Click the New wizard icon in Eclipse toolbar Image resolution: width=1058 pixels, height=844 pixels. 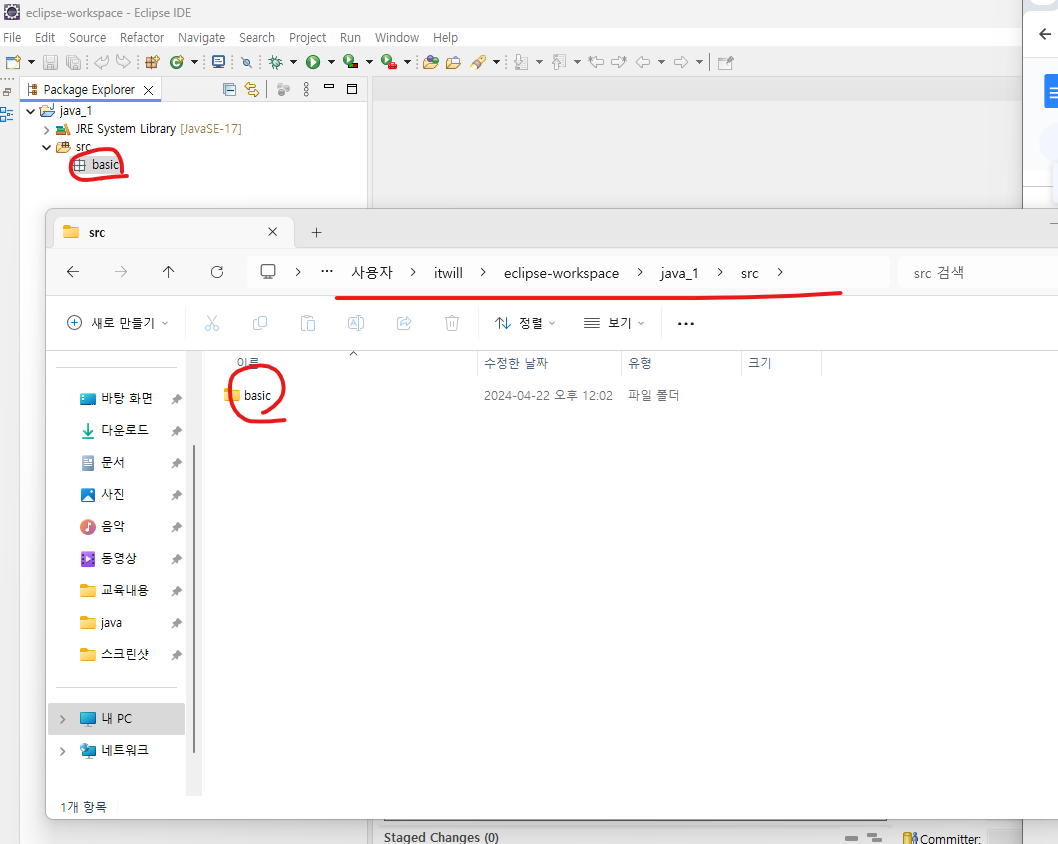point(13,63)
